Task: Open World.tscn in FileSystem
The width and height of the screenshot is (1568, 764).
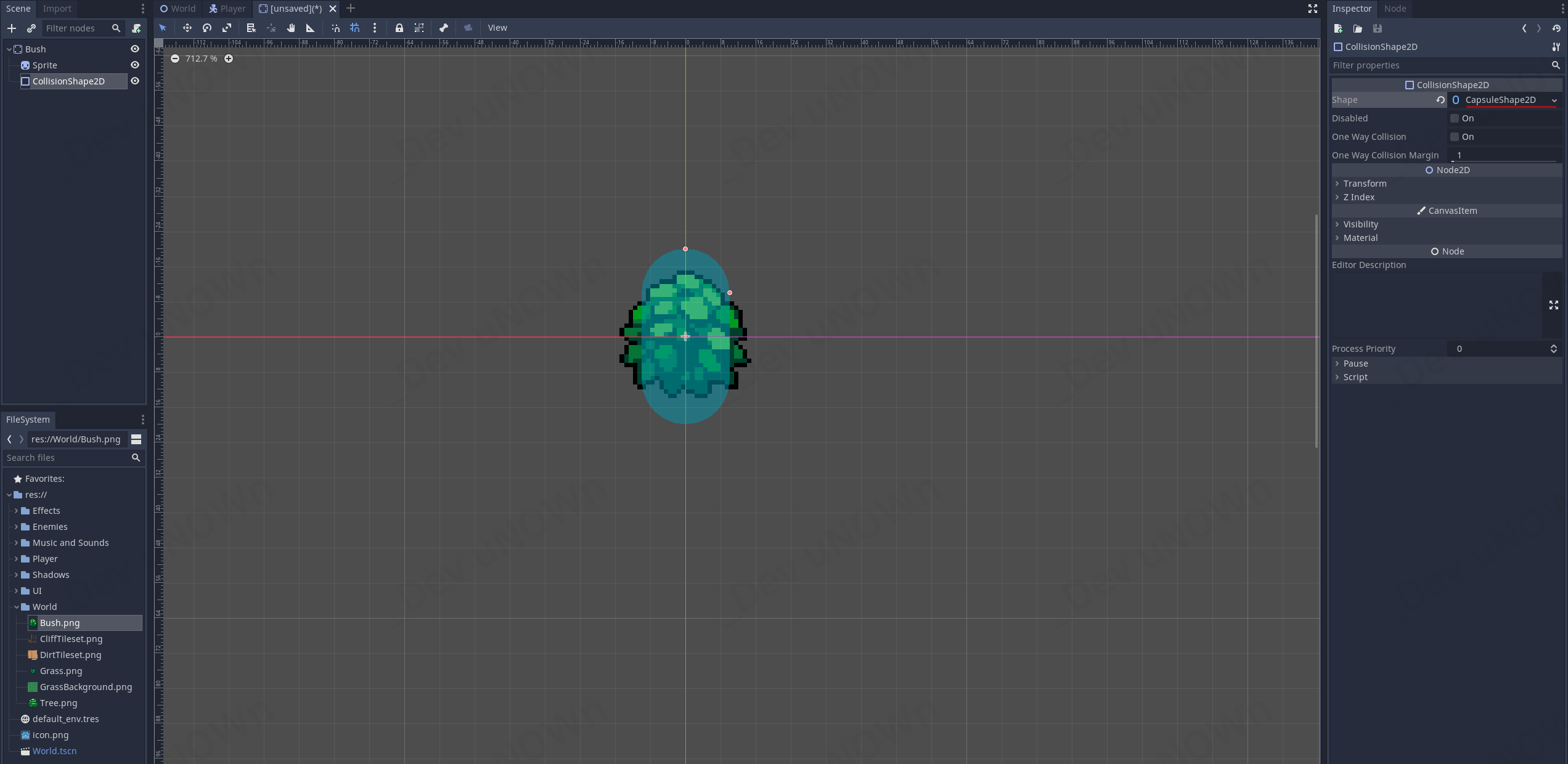Action: 54,751
